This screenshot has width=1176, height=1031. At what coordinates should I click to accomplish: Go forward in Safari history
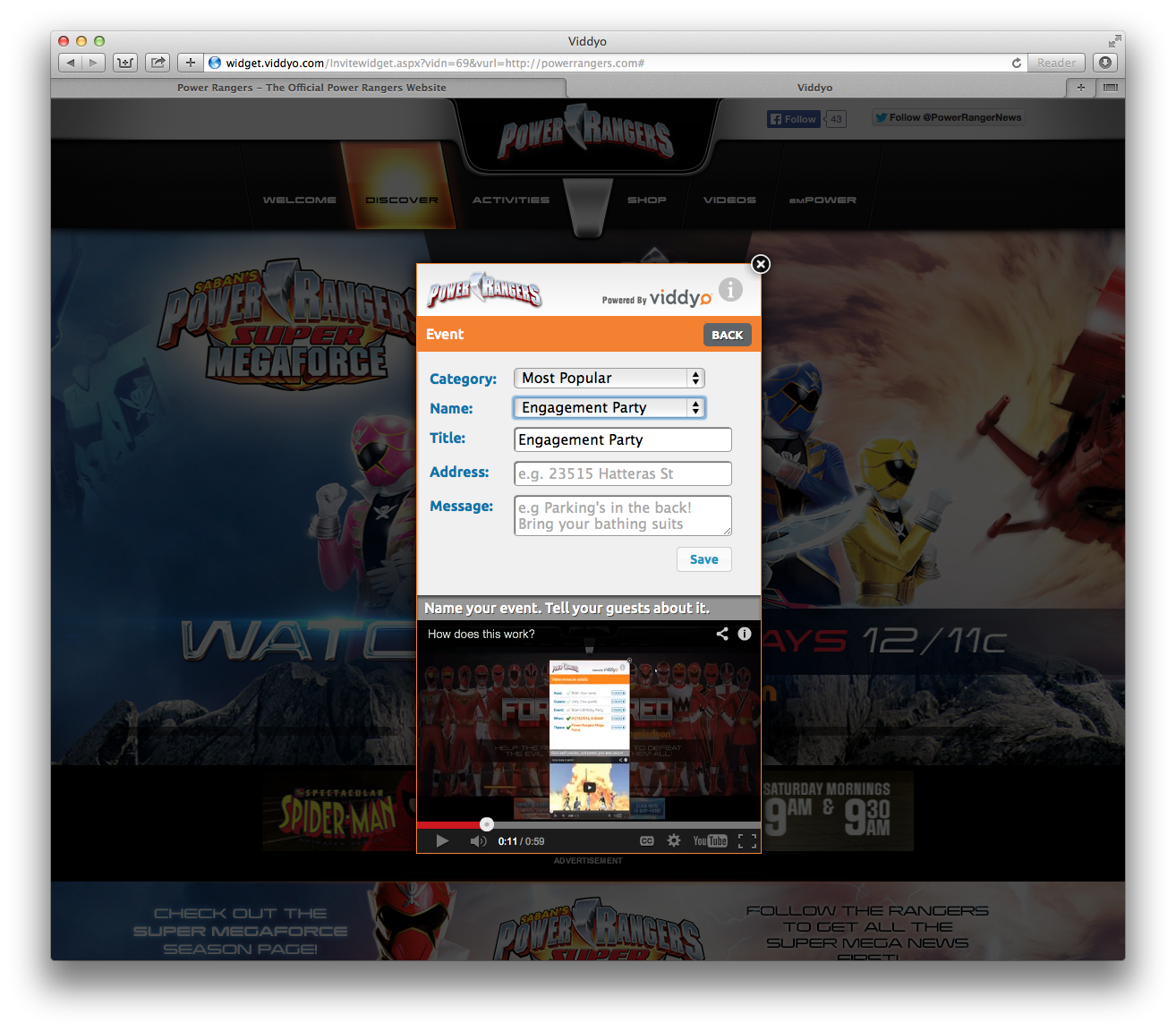[94, 63]
